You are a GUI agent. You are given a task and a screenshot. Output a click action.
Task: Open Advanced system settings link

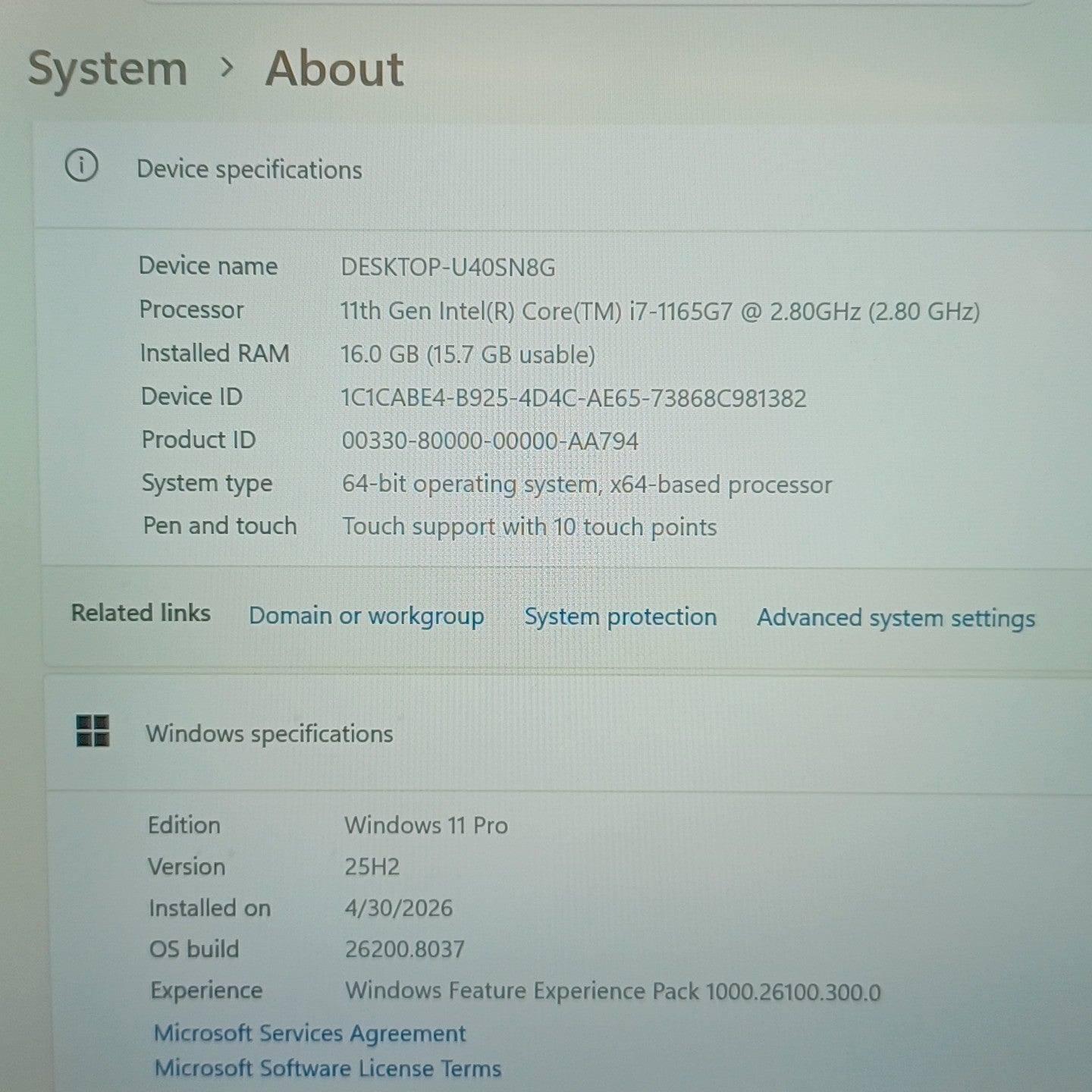[896, 618]
